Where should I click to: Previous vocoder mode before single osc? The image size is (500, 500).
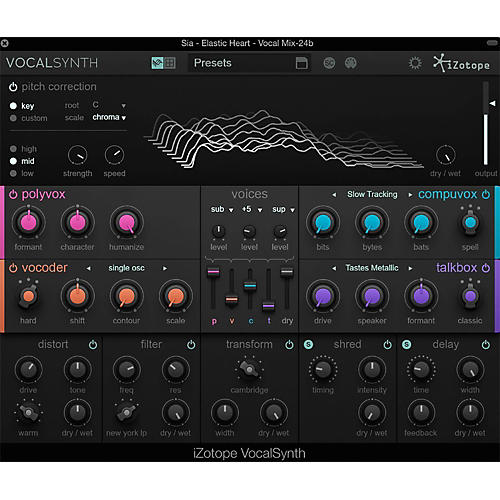point(88,268)
